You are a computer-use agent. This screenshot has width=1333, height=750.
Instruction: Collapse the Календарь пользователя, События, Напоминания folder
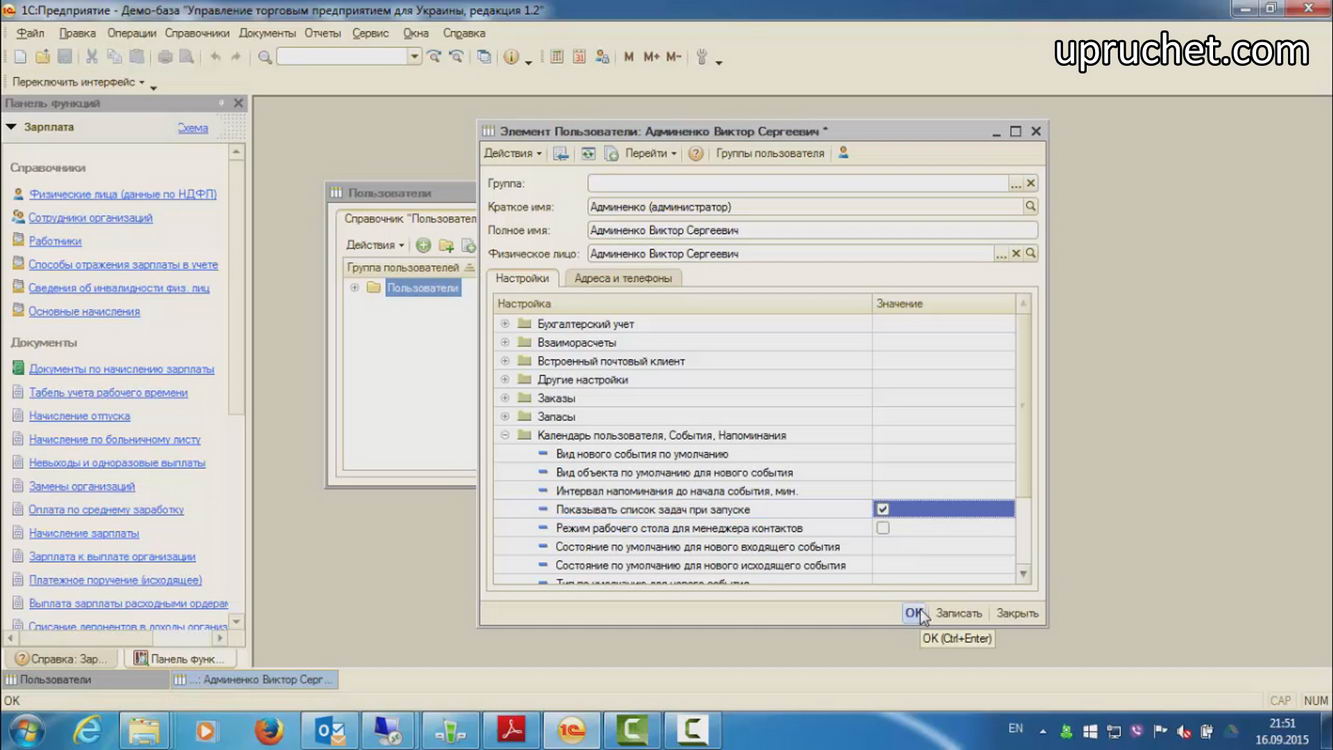(505, 435)
